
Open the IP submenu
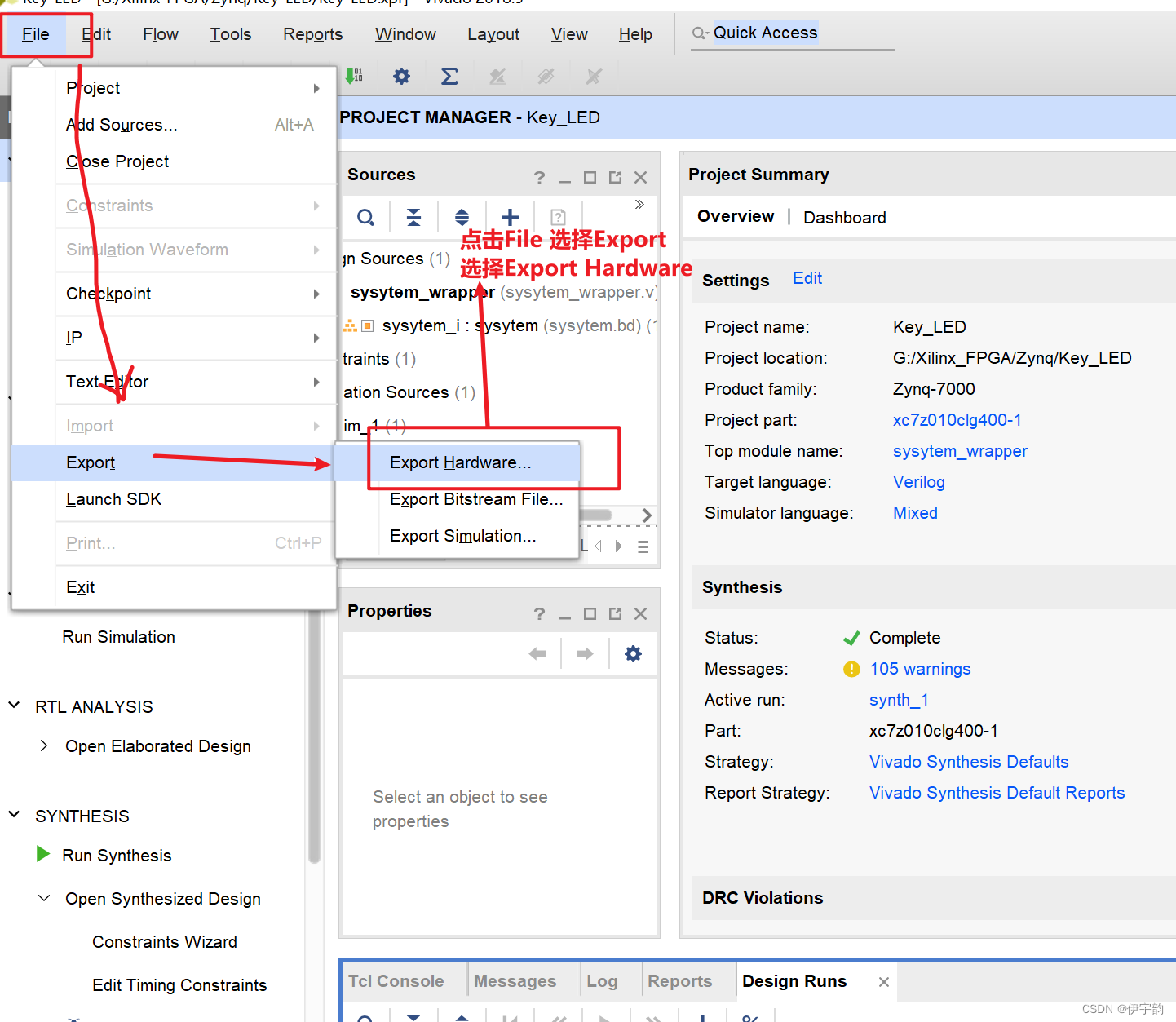(196, 338)
